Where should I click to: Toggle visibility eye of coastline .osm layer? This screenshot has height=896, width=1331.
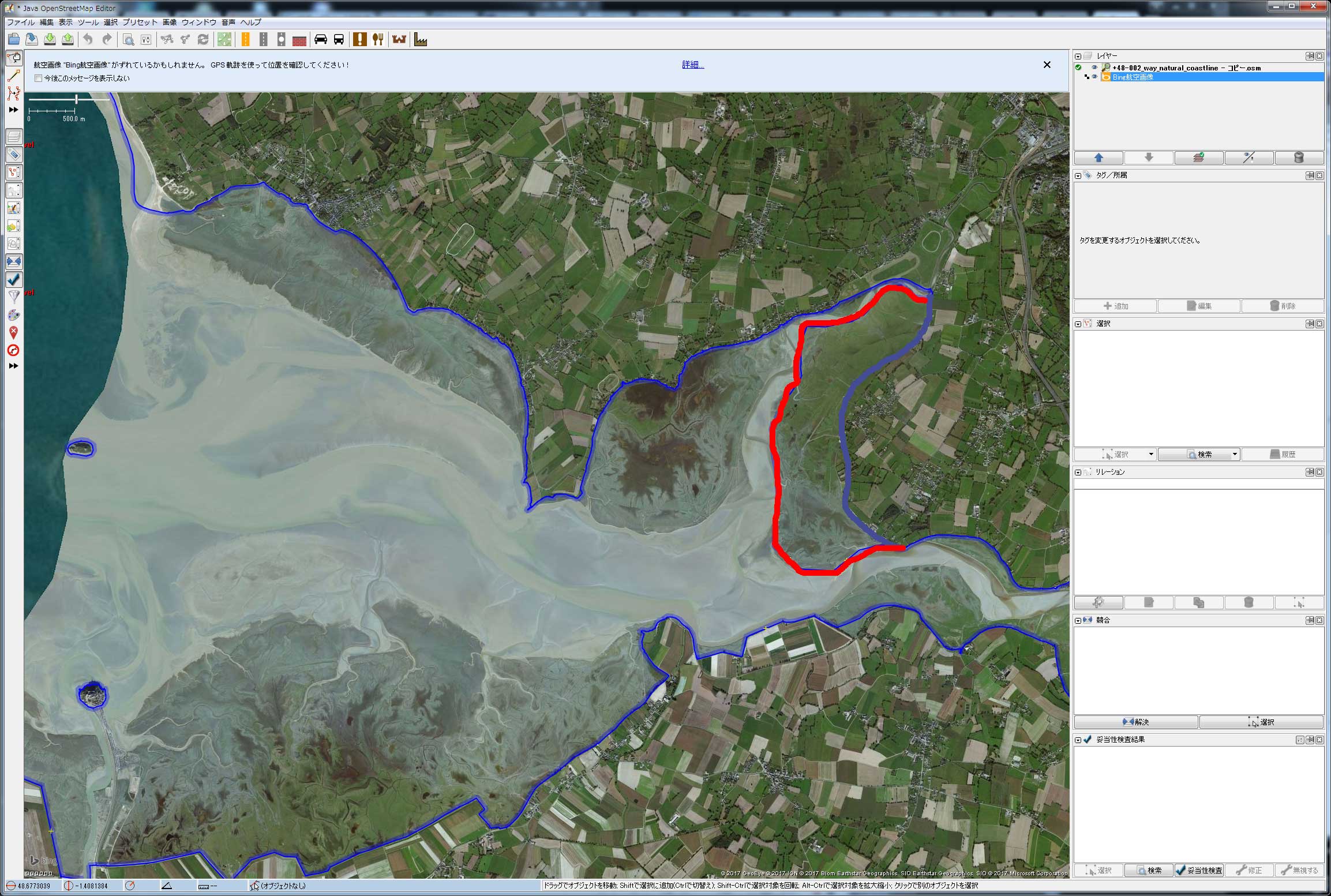pyautogui.click(x=1094, y=68)
